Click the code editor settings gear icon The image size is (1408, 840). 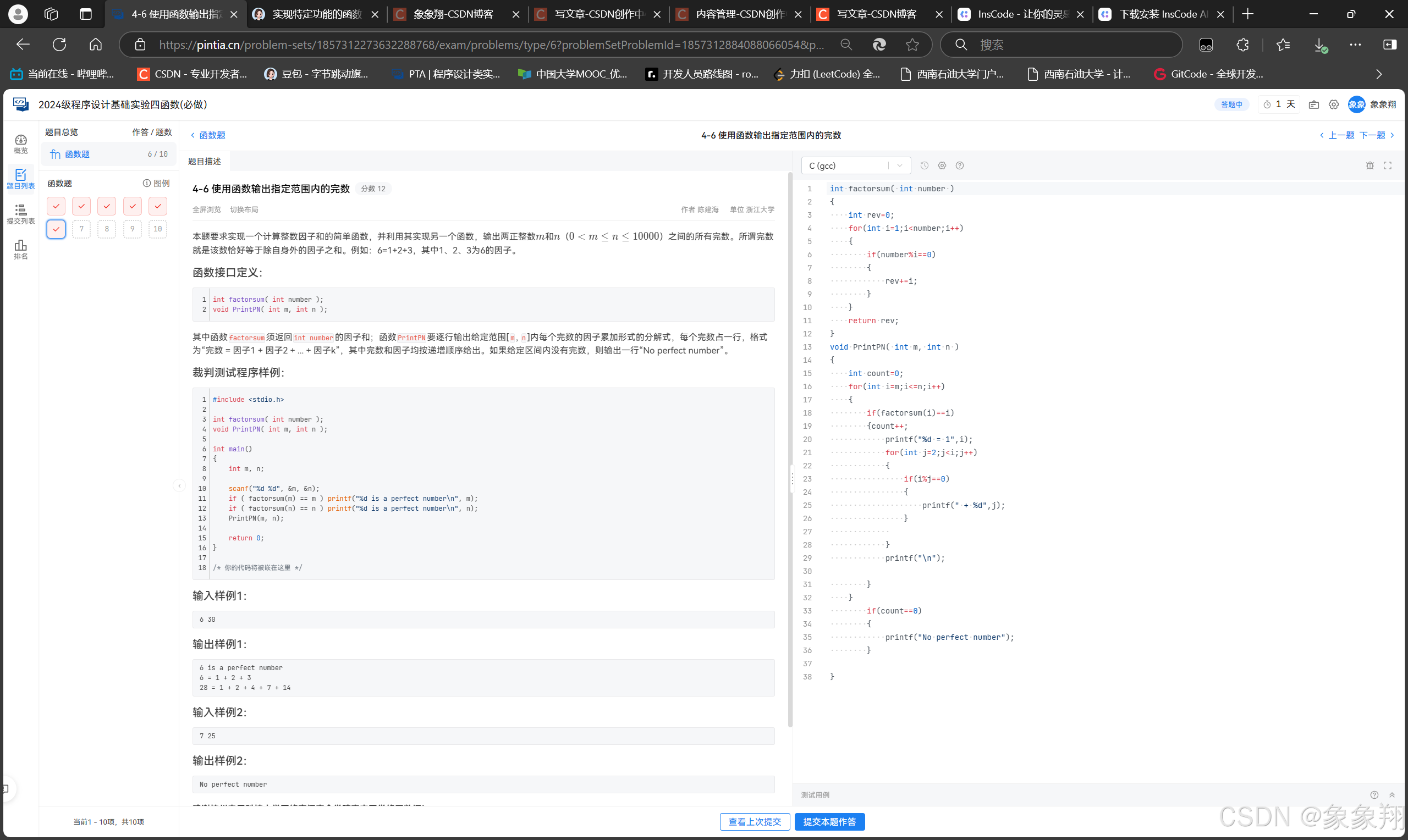pyautogui.click(x=942, y=165)
